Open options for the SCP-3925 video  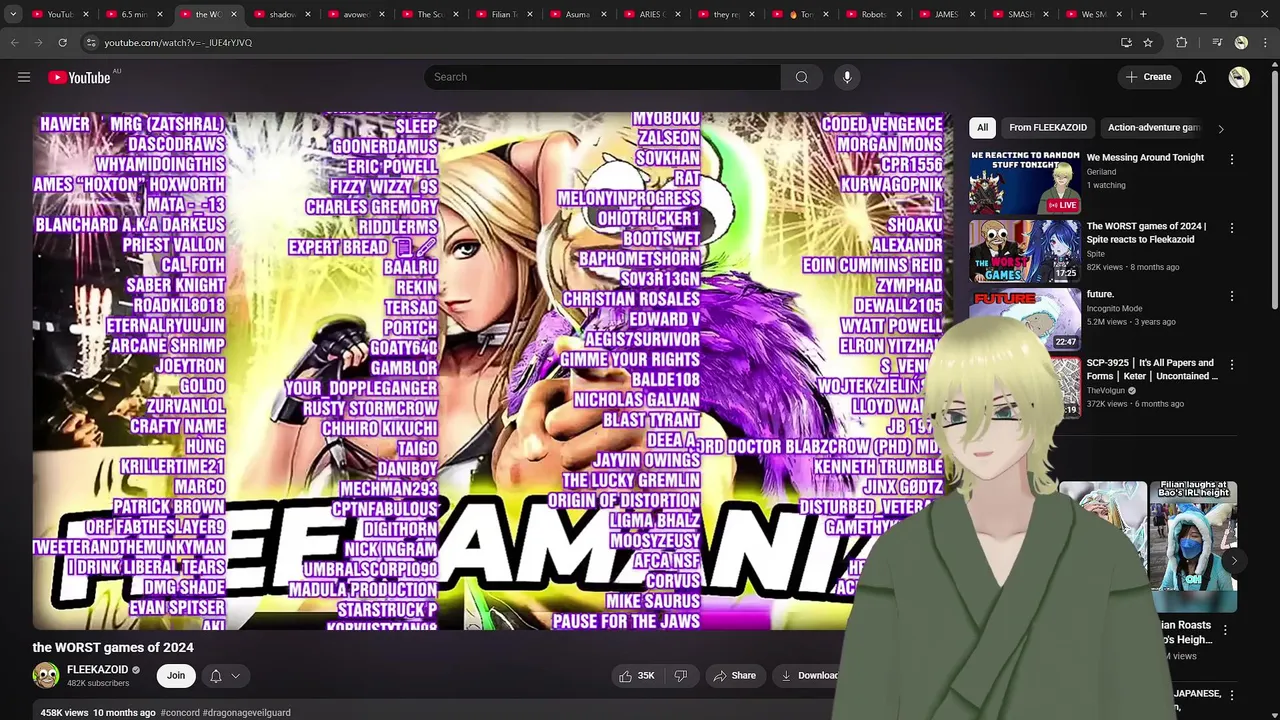1232,365
